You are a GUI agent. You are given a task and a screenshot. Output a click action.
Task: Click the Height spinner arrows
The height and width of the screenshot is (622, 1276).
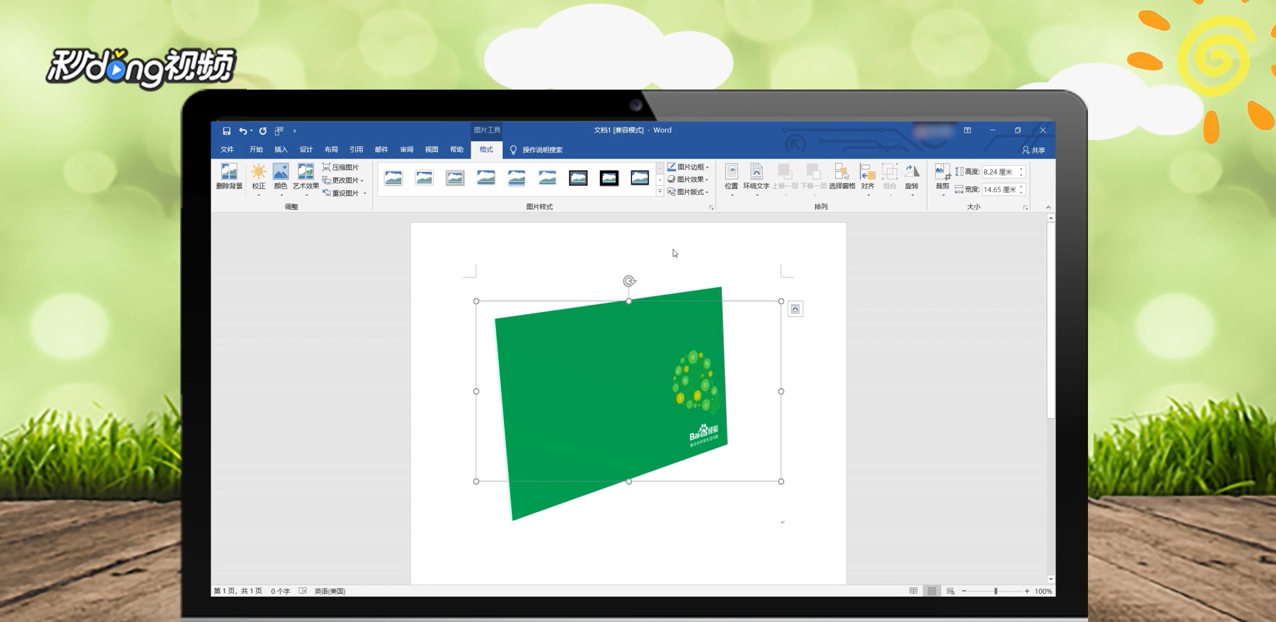click(x=1021, y=172)
